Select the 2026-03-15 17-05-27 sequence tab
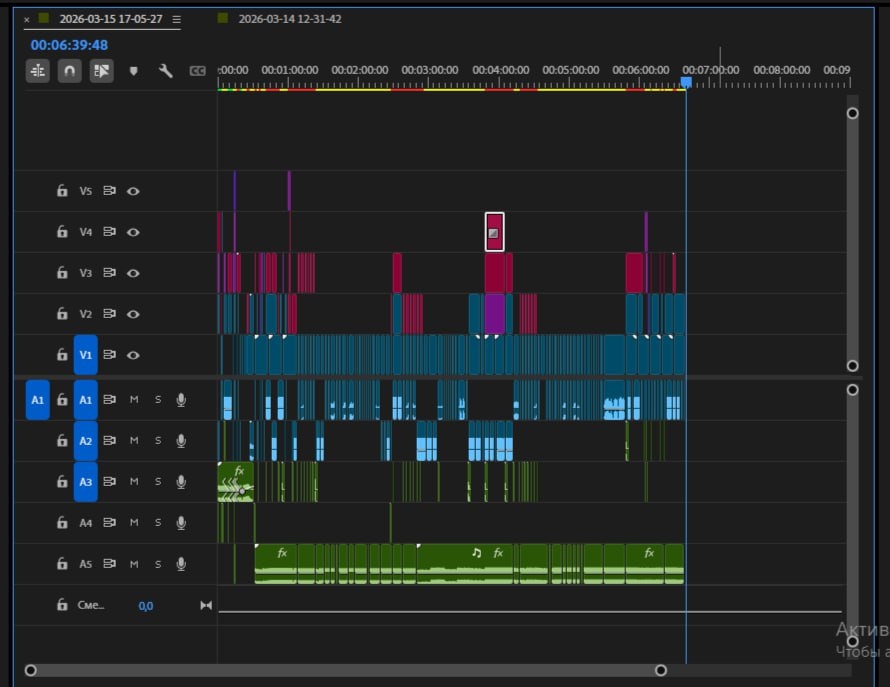This screenshot has height=687, width=890. pyautogui.click(x=110, y=19)
